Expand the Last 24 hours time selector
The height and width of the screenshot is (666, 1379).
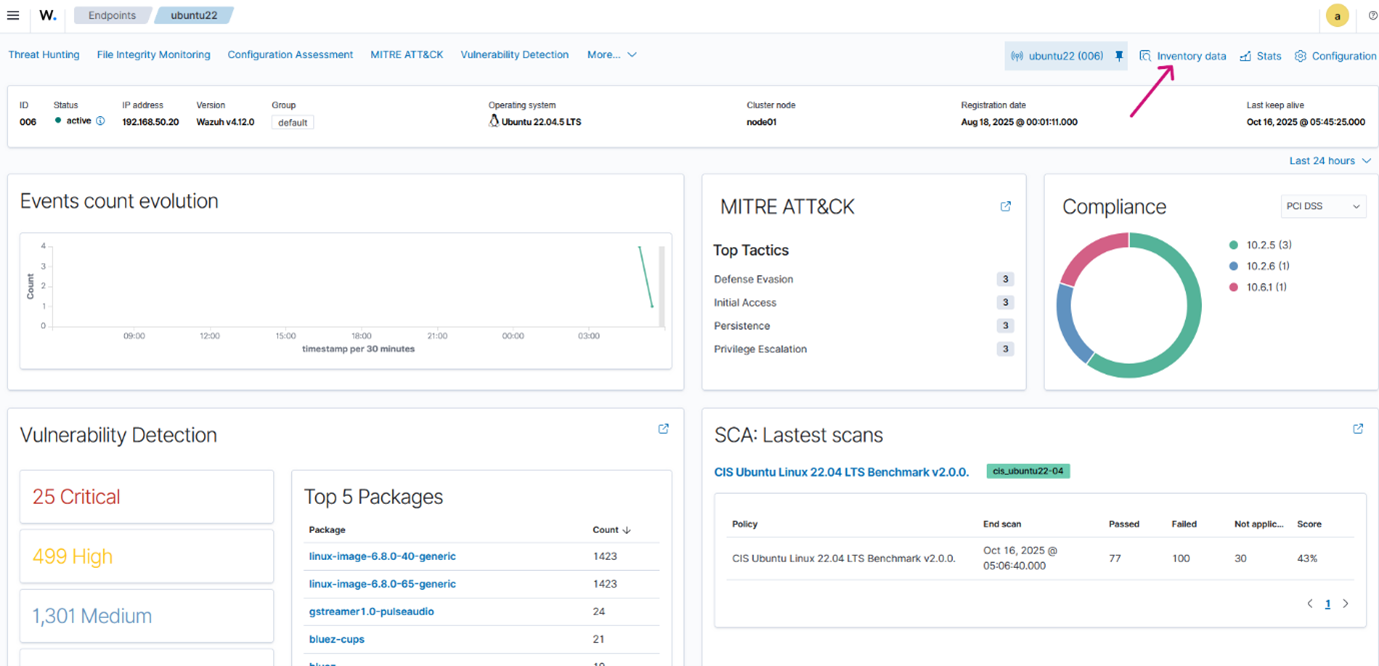(1329, 161)
